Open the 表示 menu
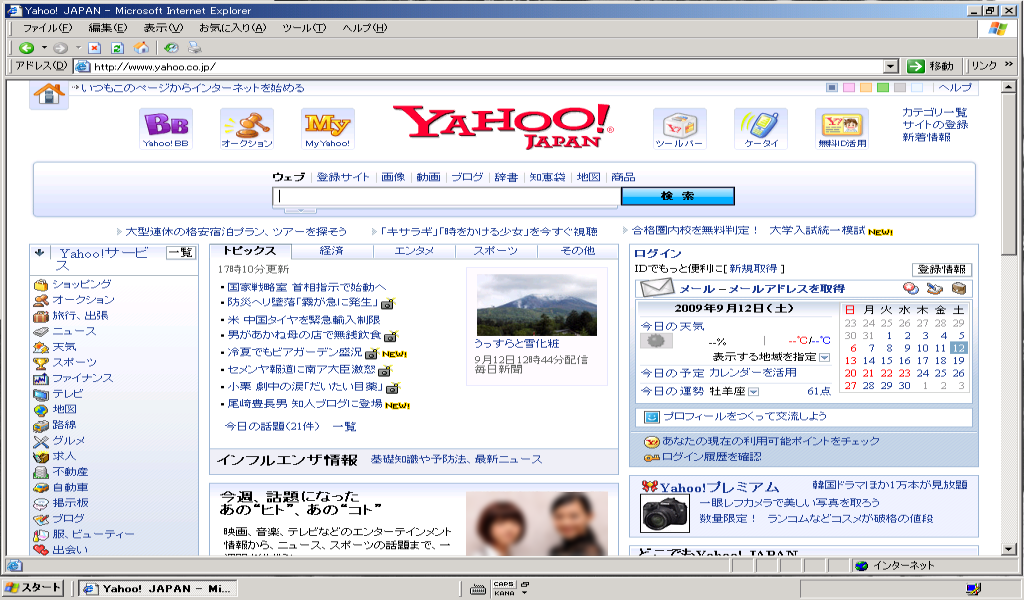The width and height of the screenshot is (1024, 600). coord(163,28)
